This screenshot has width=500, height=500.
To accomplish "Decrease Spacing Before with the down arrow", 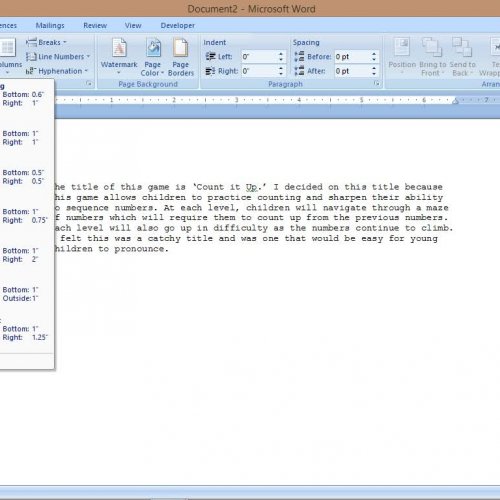I will click(x=374, y=60).
